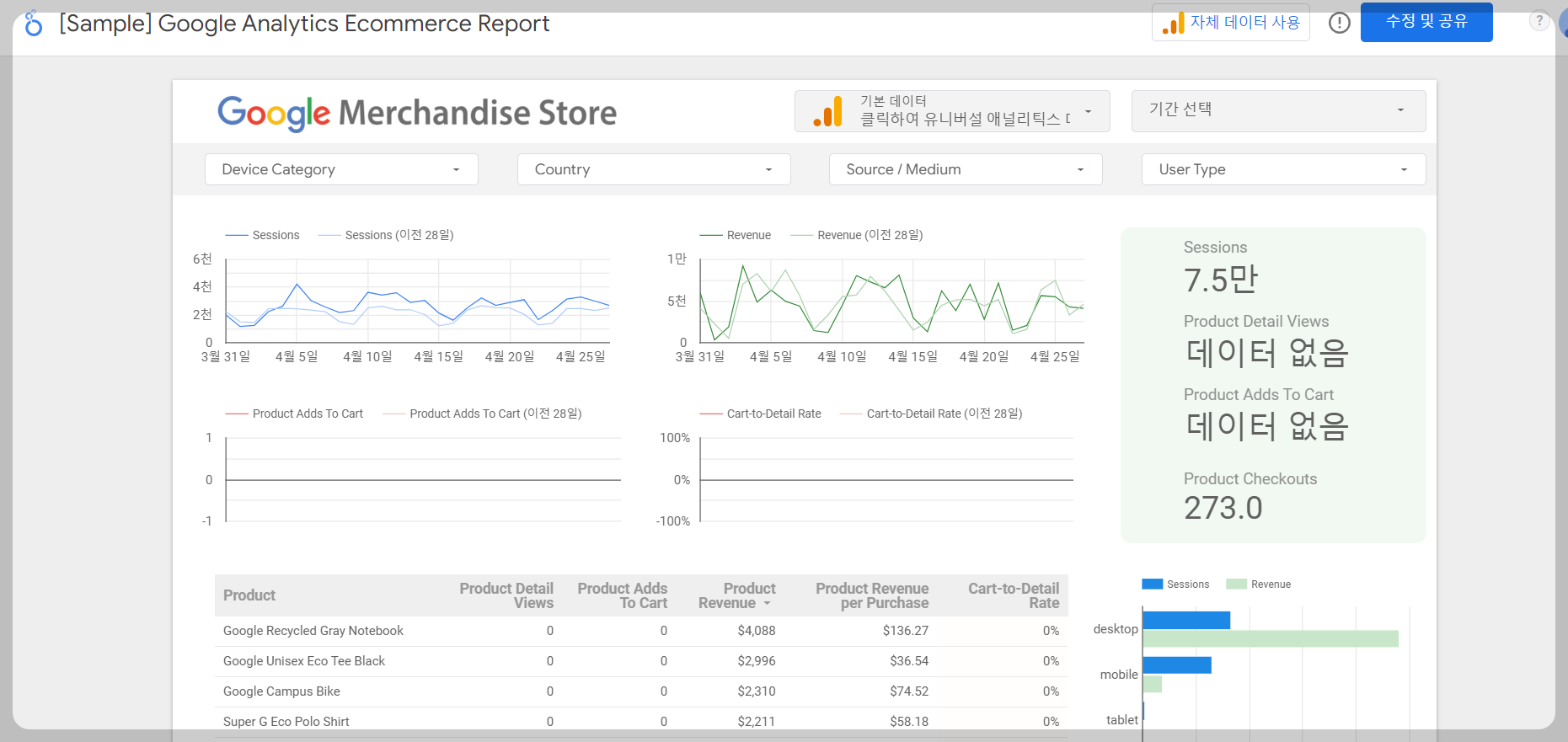Click the Looker Studio logo icon
The width and height of the screenshot is (1568, 742).
[33, 24]
